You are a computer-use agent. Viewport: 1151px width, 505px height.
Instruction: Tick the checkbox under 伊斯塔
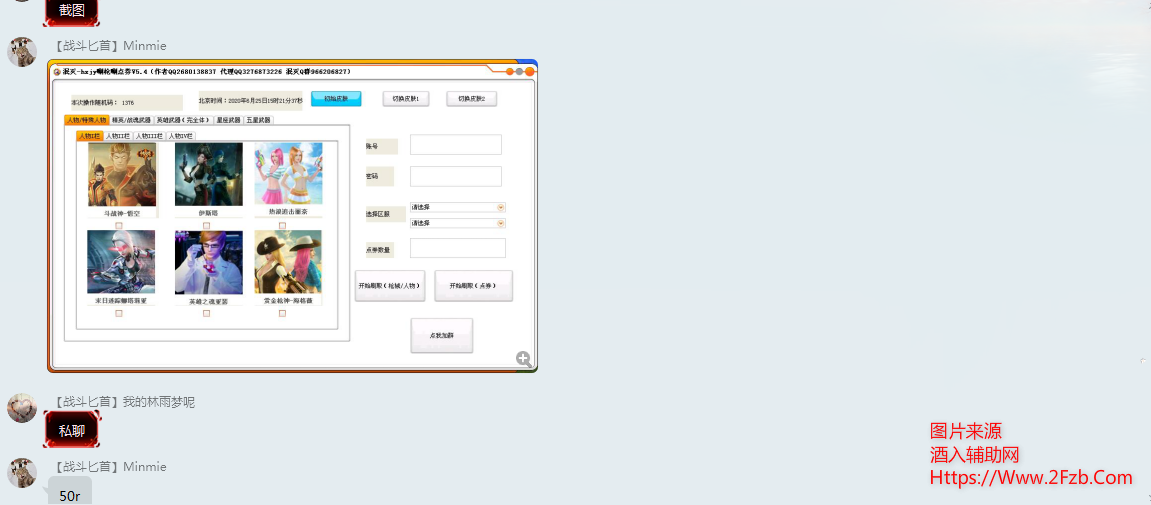coord(206,225)
